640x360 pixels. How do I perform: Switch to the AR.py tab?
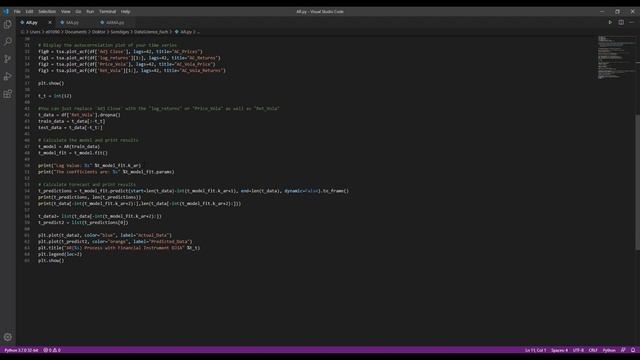tap(32, 22)
